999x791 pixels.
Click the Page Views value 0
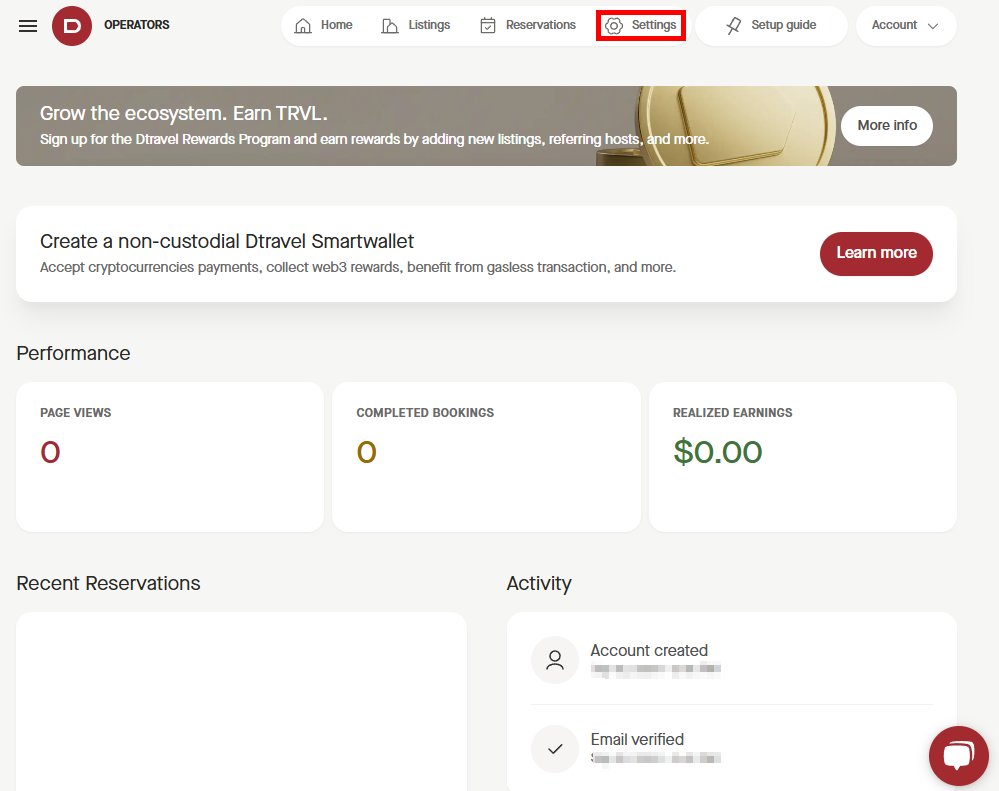pos(50,452)
